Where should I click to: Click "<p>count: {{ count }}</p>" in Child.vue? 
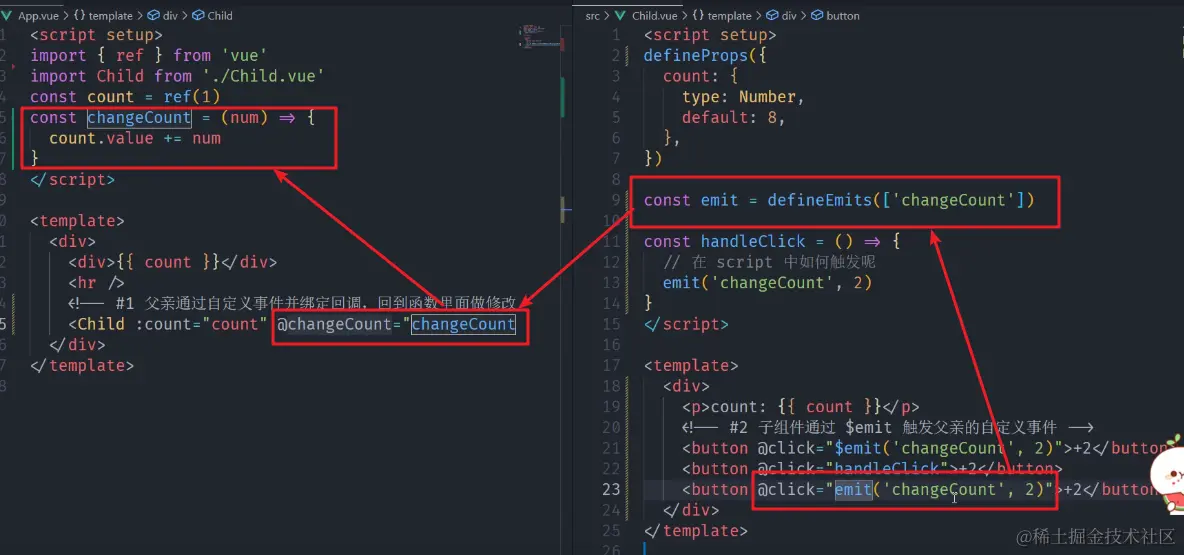coord(800,406)
